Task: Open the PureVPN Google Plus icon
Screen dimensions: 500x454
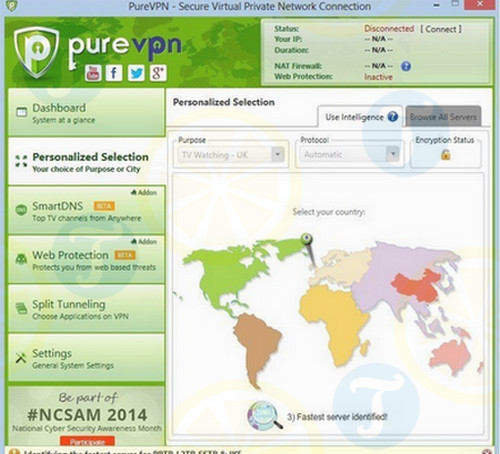Action: (x=158, y=73)
